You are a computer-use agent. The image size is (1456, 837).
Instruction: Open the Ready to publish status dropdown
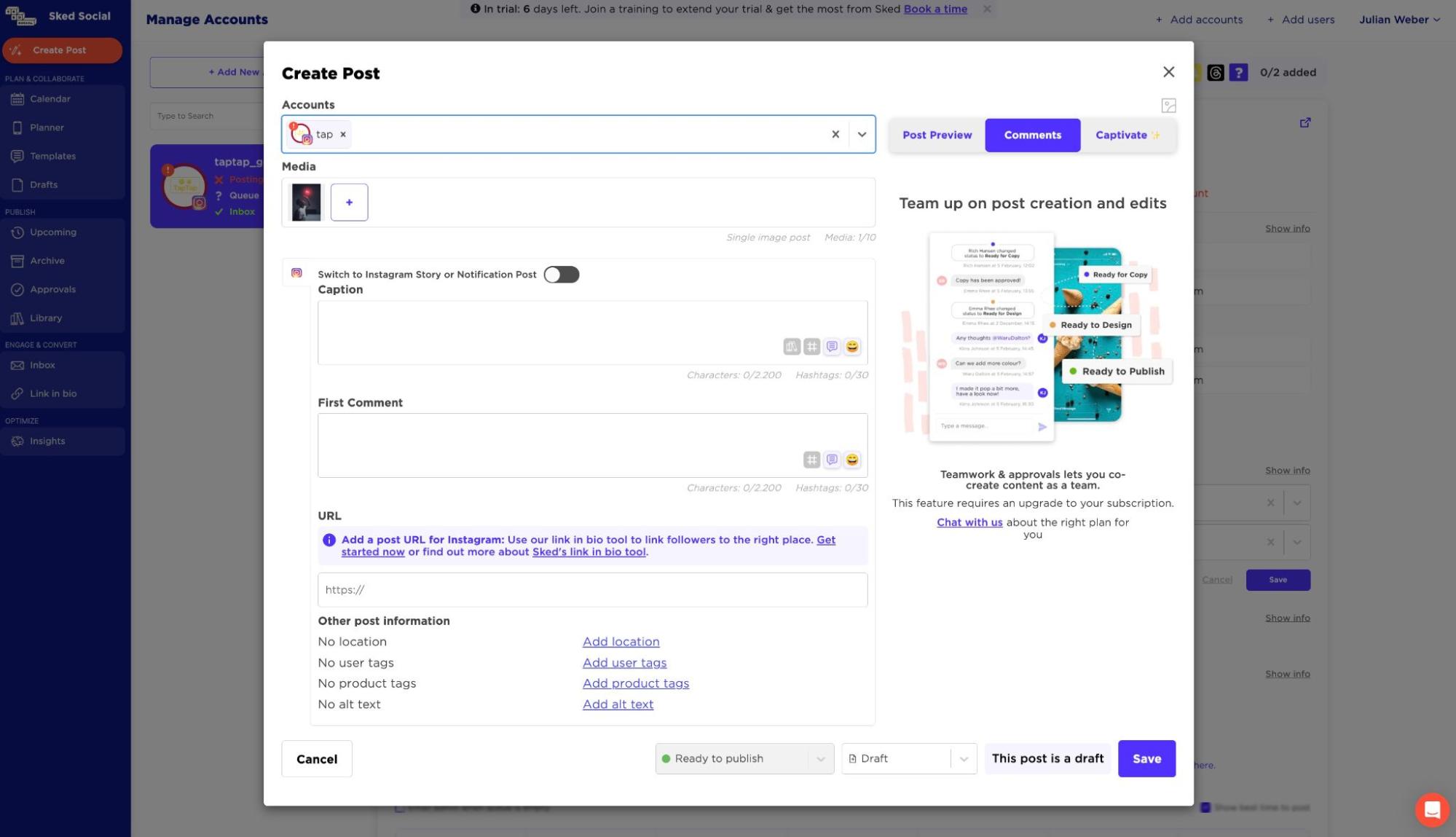744,758
